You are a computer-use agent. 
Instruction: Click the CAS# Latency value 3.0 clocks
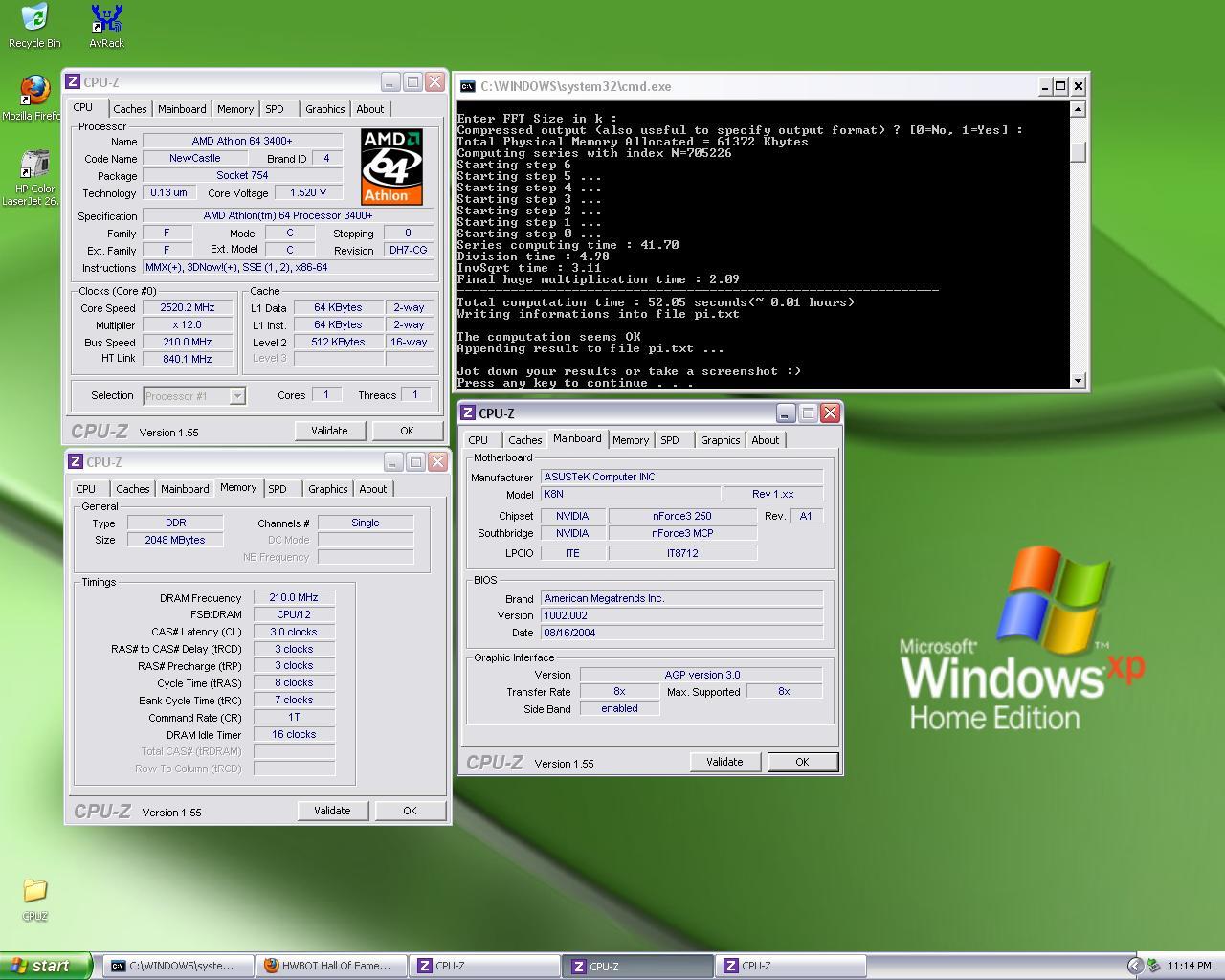pyautogui.click(x=294, y=632)
